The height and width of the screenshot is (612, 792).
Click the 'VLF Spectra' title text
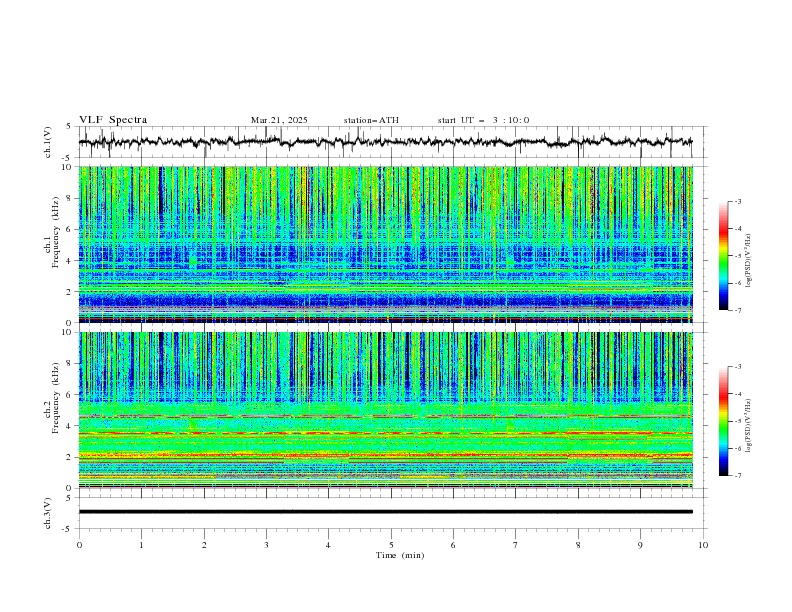click(x=113, y=120)
